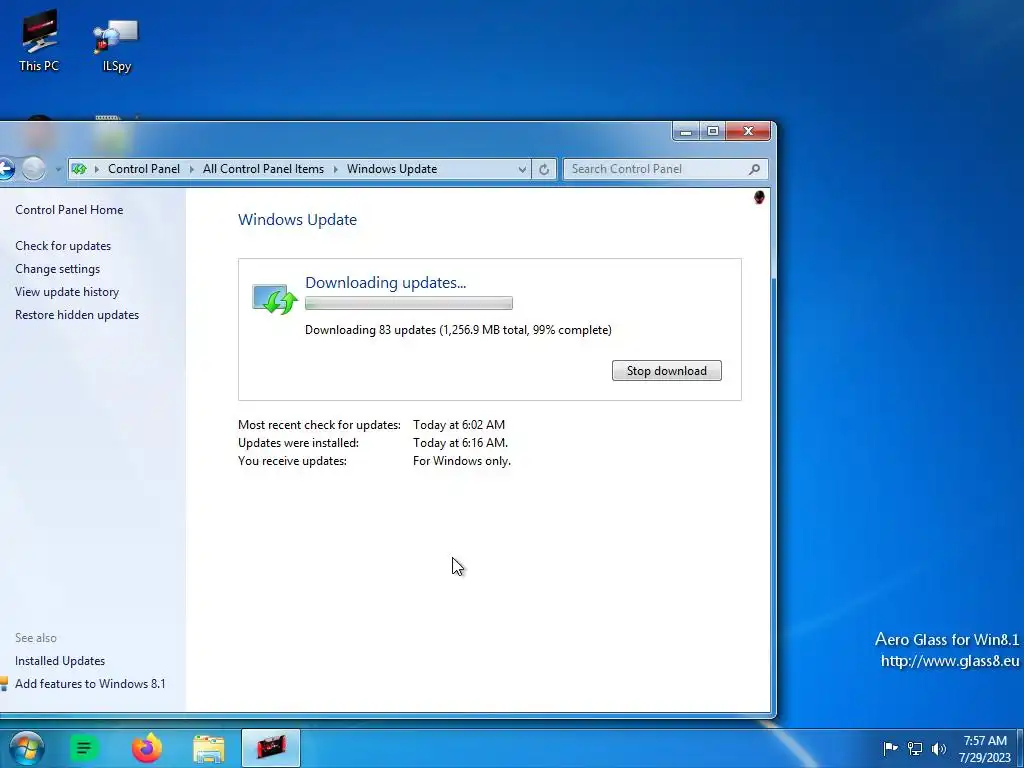The width and height of the screenshot is (1024, 768).
Task: Open This PC desktop icon
Action: (39, 40)
